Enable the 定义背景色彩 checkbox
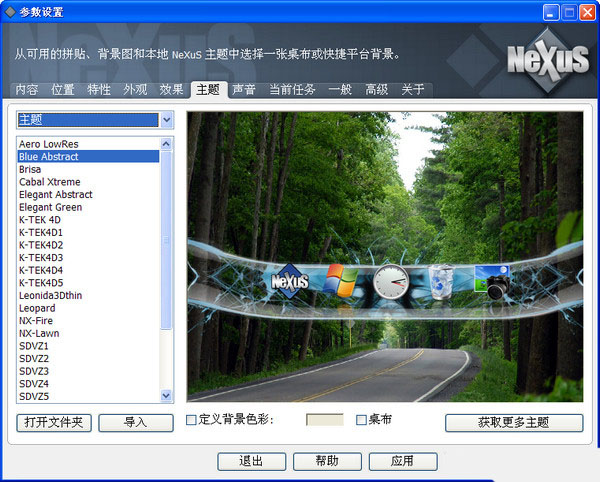Screen dimensions: 600x482 tap(191, 420)
